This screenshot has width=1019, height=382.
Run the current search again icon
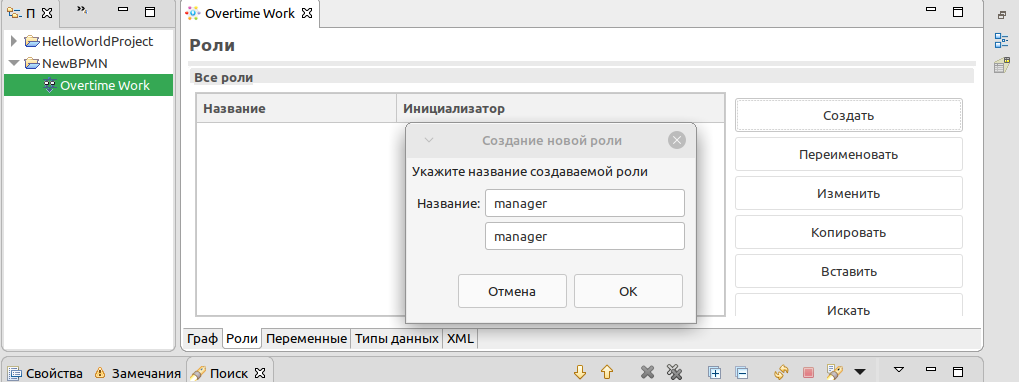pos(781,372)
